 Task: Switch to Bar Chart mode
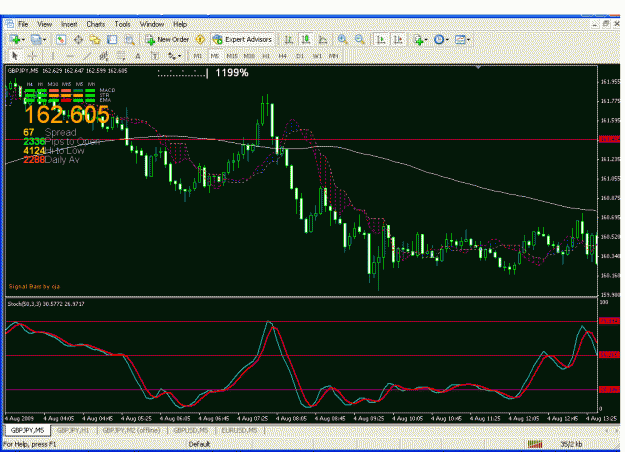pyautogui.click(x=289, y=39)
